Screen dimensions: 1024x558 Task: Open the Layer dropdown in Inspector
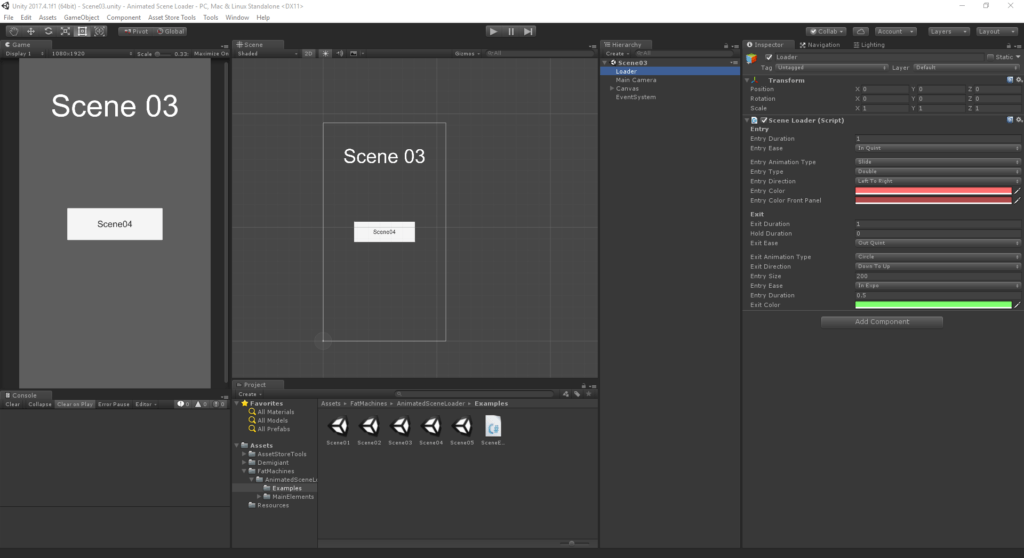click(x=966, y=67)
